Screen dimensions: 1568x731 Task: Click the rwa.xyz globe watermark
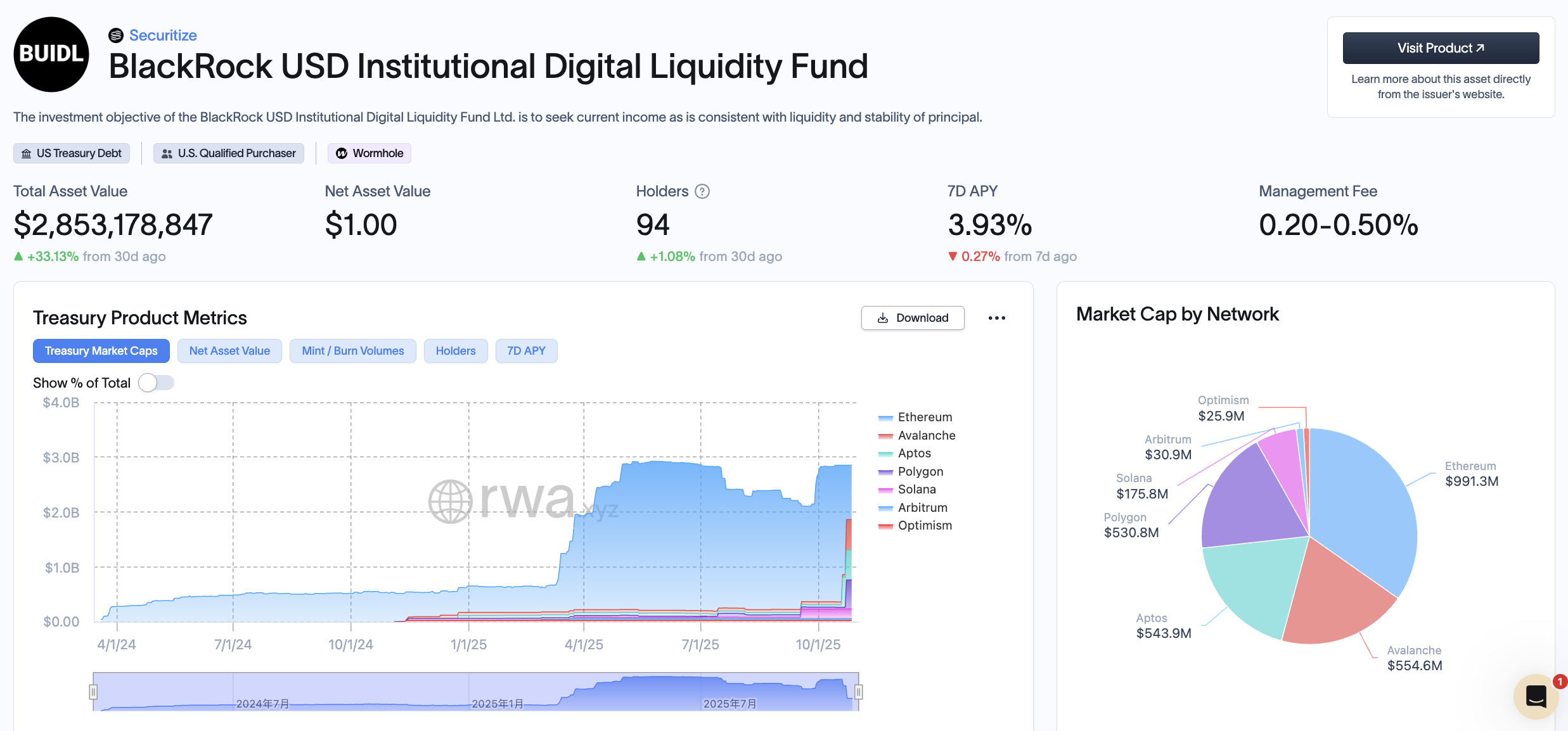[x=450, y=501]
